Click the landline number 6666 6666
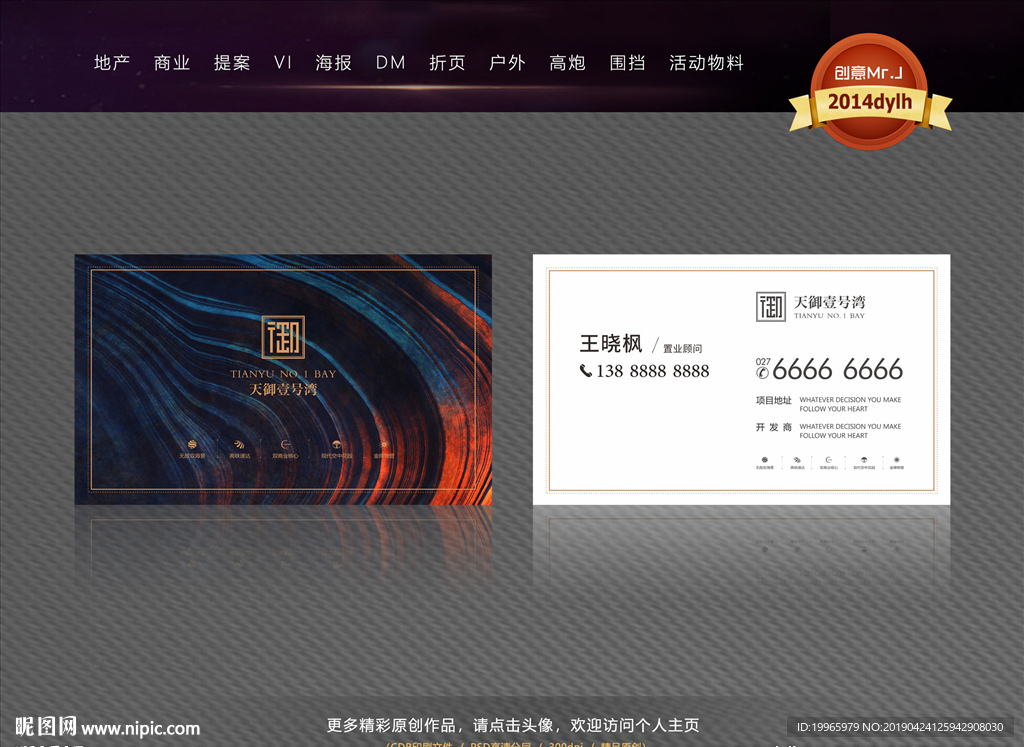Image resolution: width=1024 pixels, height=747 pixels. point(837,369)
